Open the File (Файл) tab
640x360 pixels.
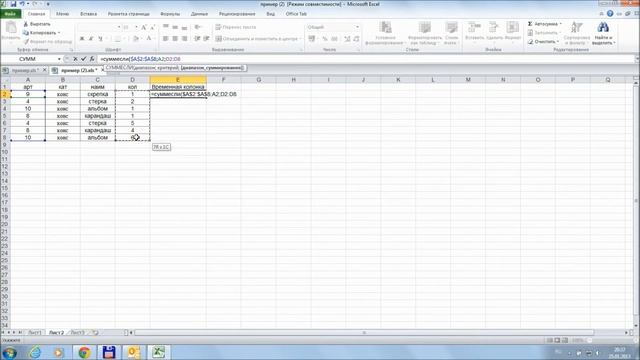(11, 14)
